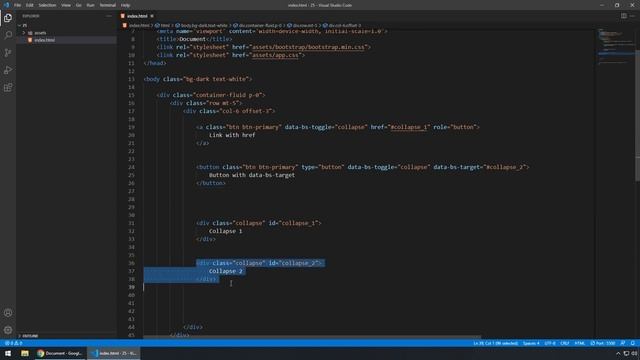Image resolution: width=640 pixels, height=360 pixels.
Task: Open the View menu
Action: click(x=66, y=5)
